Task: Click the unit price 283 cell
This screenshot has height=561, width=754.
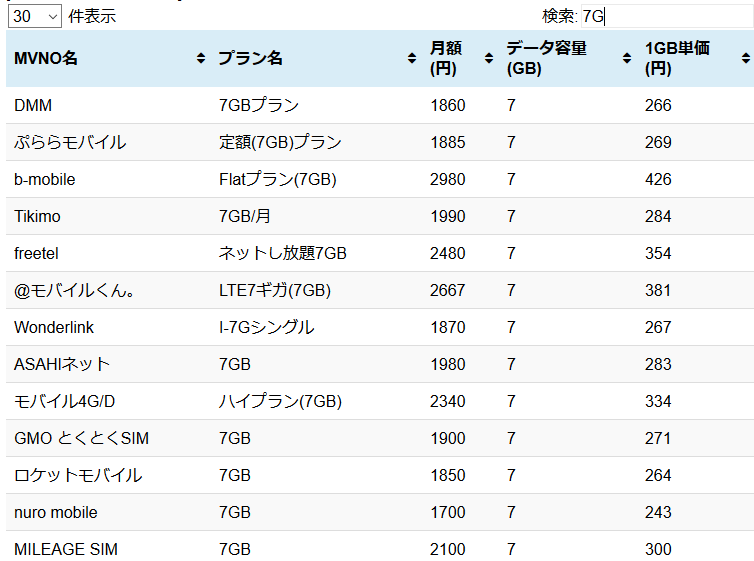Action: click(658, 364)
